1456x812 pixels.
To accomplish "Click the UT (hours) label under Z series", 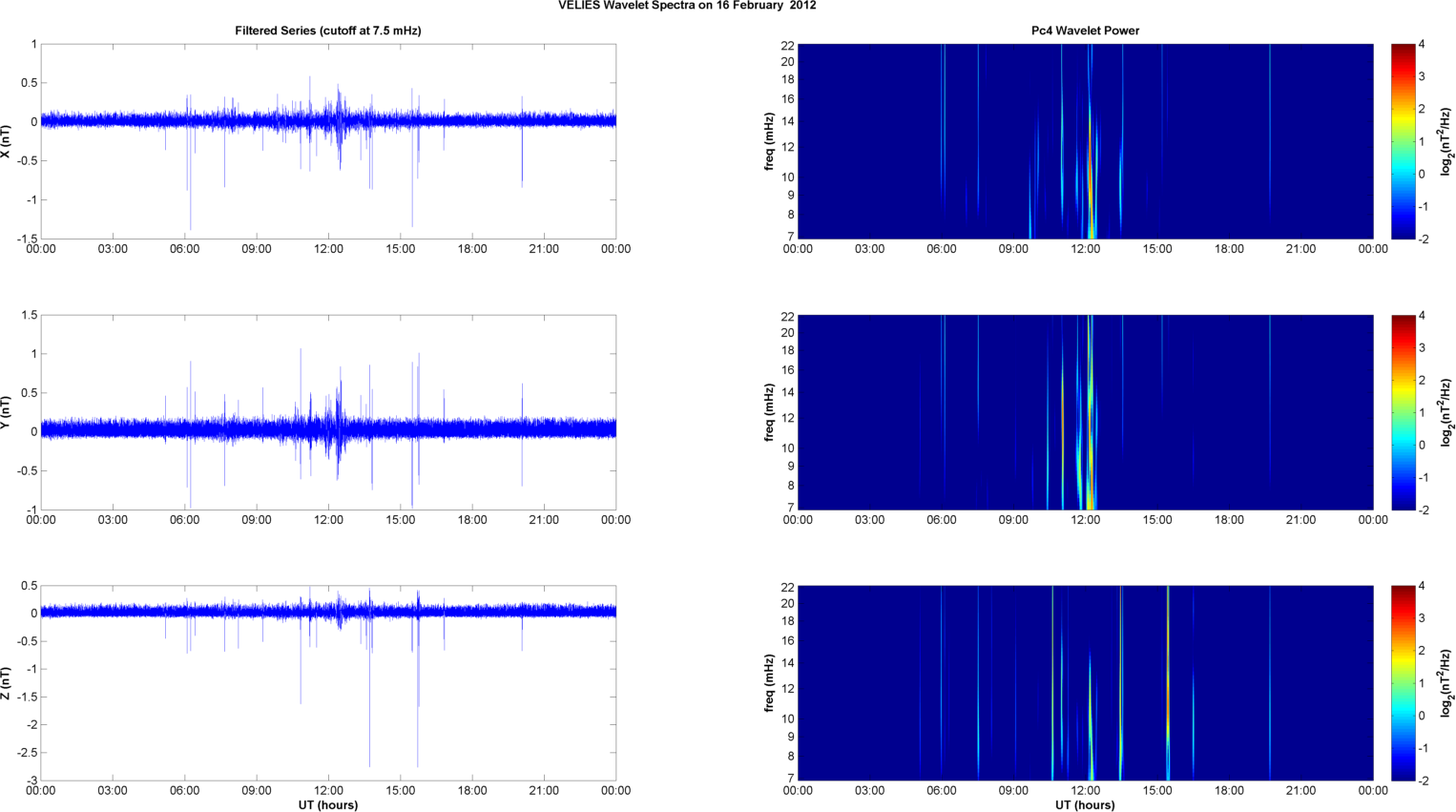I will (327, 804).
